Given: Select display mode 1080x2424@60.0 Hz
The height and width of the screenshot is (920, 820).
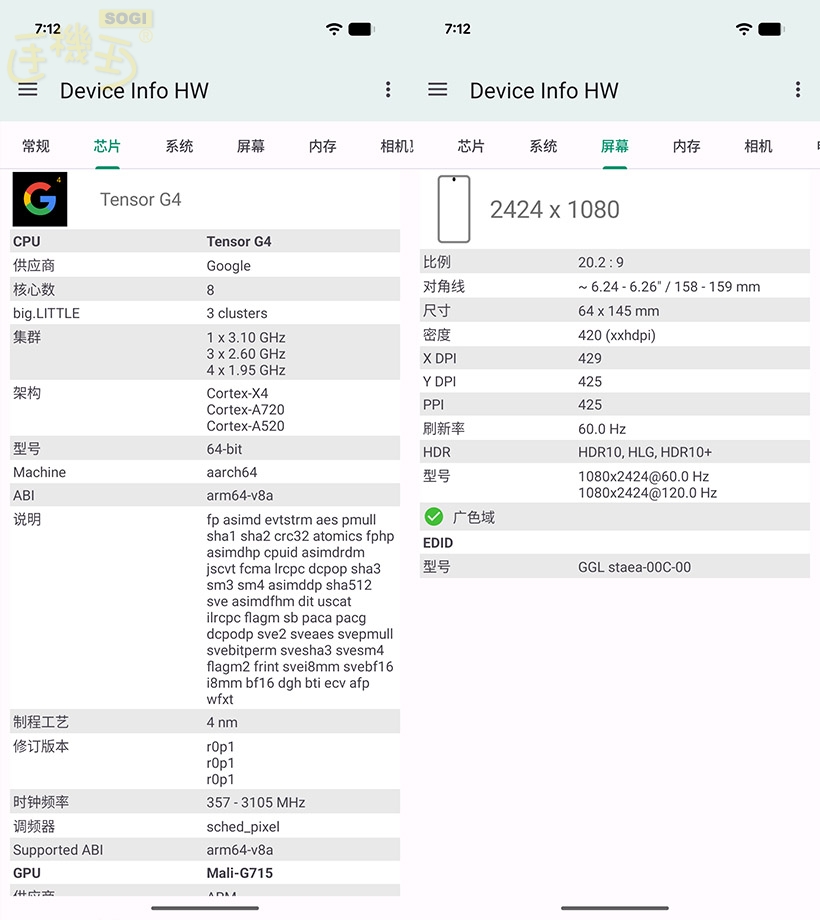Looking at the screenshot, I should pos(643,476).
